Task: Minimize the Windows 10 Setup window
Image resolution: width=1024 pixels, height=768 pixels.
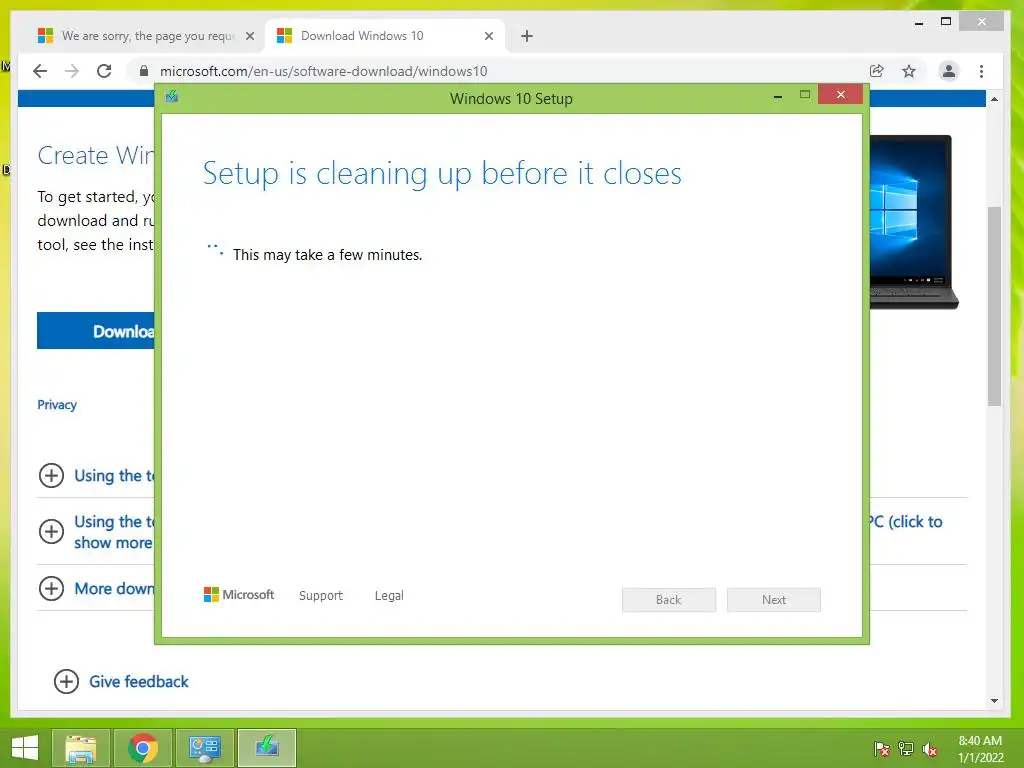Action: pos(778,97)
